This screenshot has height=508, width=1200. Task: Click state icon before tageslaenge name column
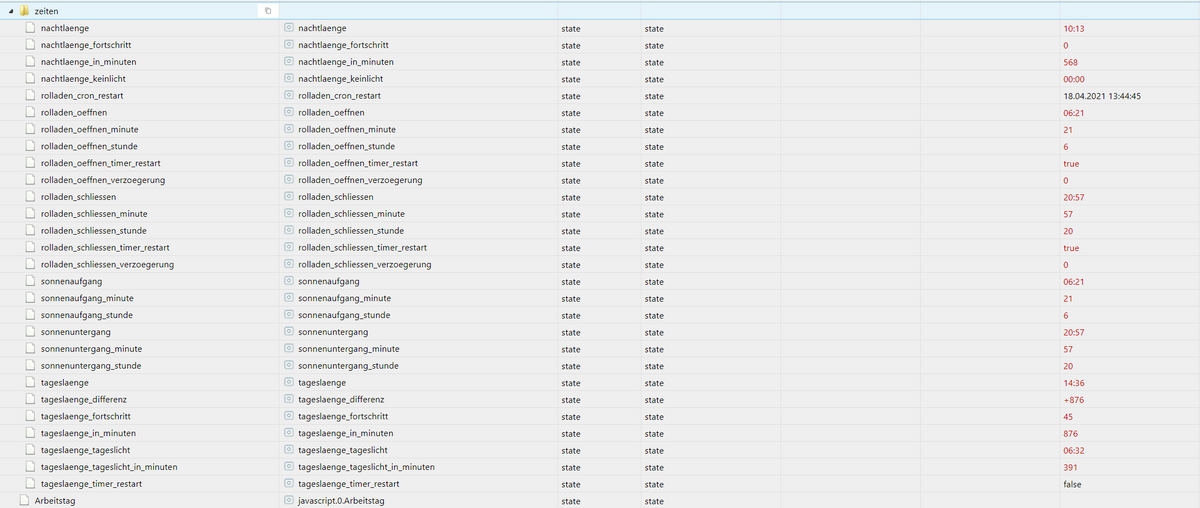click(x=289, y=382)
